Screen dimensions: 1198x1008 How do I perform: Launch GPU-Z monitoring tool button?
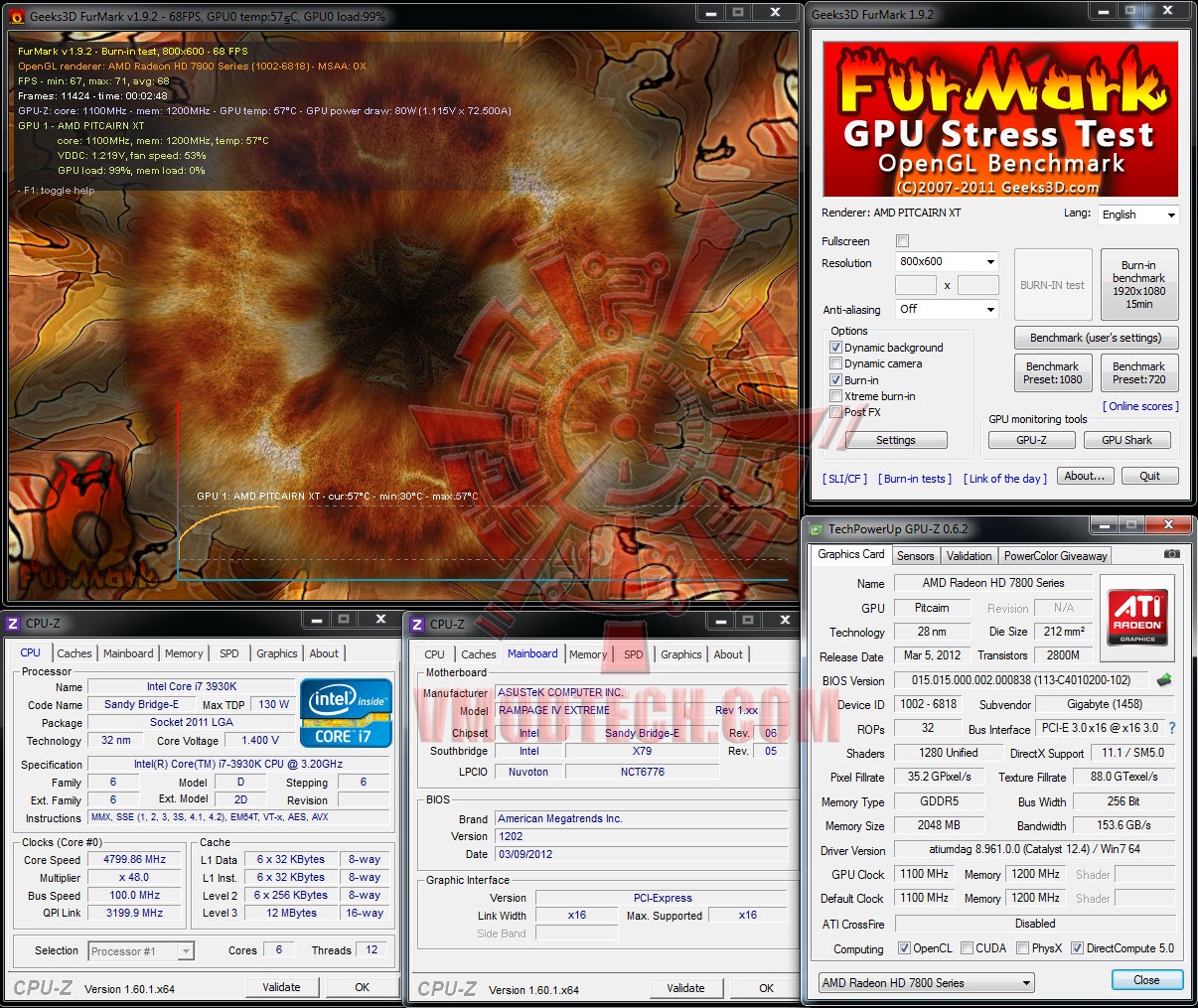[1031, 440]
